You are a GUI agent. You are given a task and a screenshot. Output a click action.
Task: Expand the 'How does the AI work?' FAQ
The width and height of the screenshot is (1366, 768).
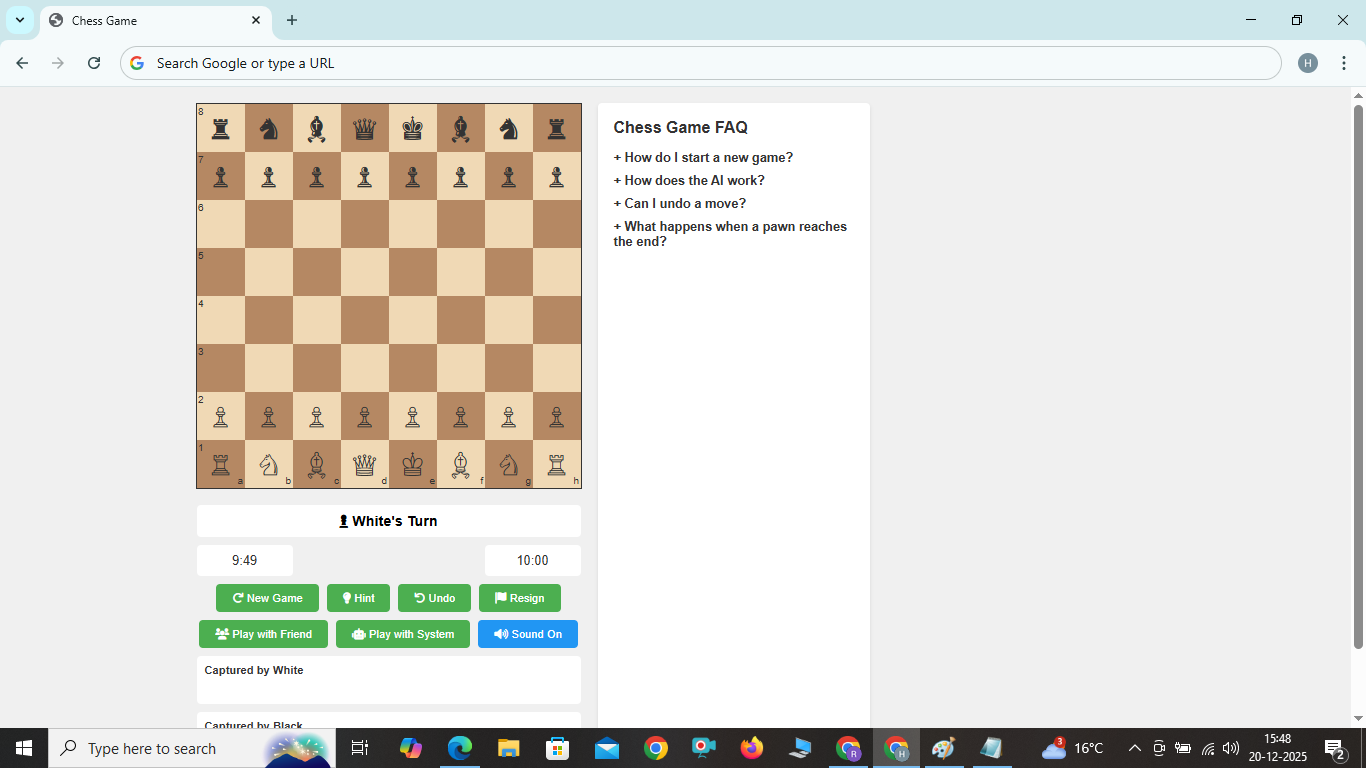point(691,180)
